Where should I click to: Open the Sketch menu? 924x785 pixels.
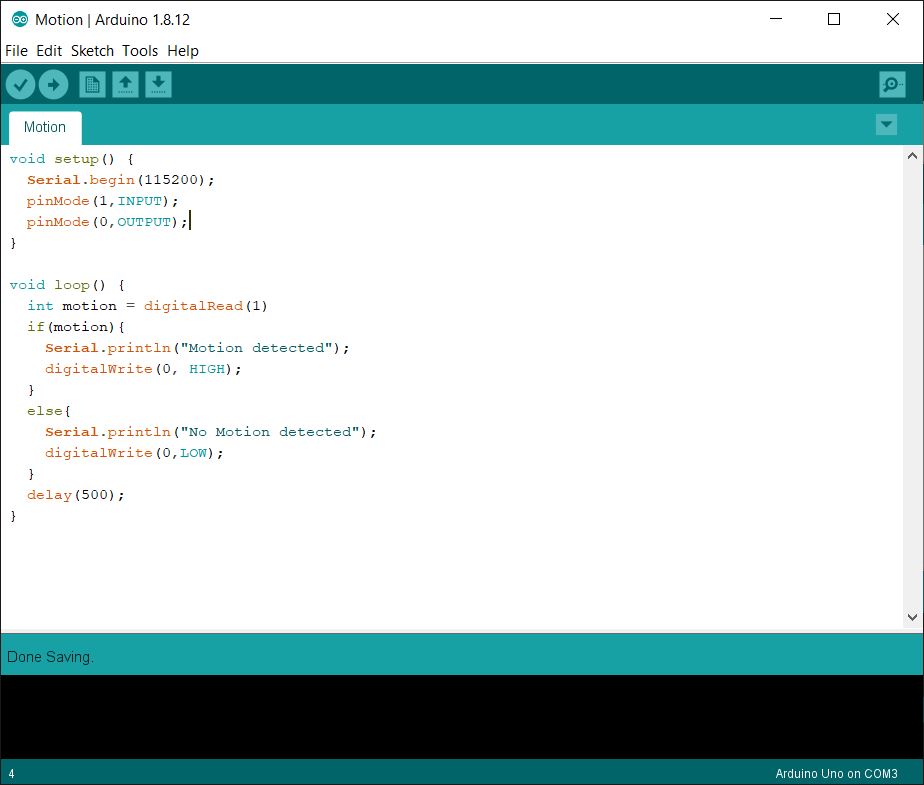coord(93,51)
